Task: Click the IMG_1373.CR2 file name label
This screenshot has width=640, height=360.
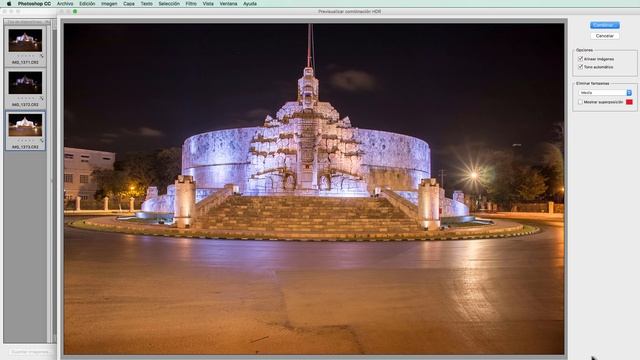Action: 25,147
